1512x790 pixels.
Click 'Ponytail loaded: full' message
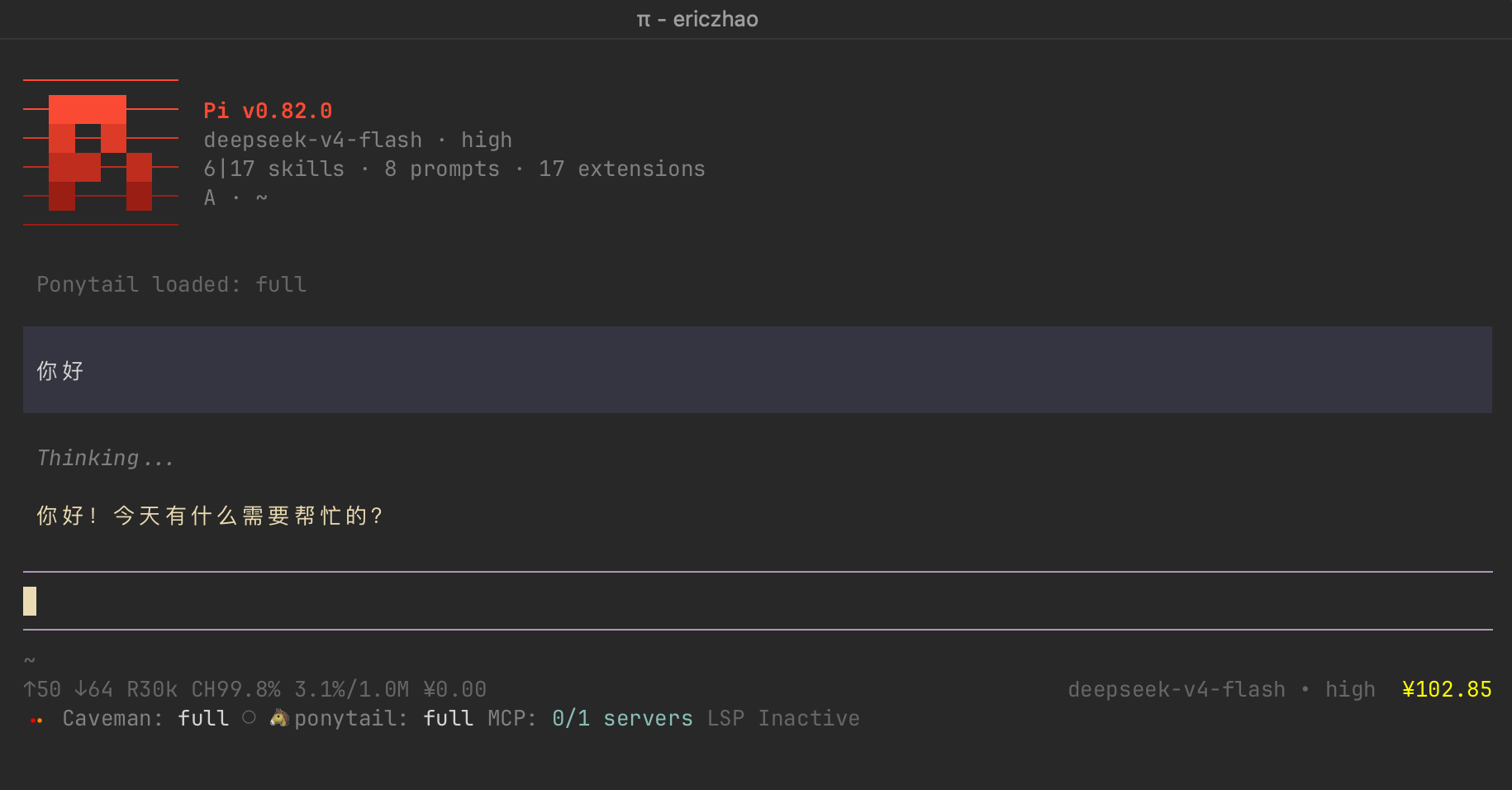[x=172, y=284]
